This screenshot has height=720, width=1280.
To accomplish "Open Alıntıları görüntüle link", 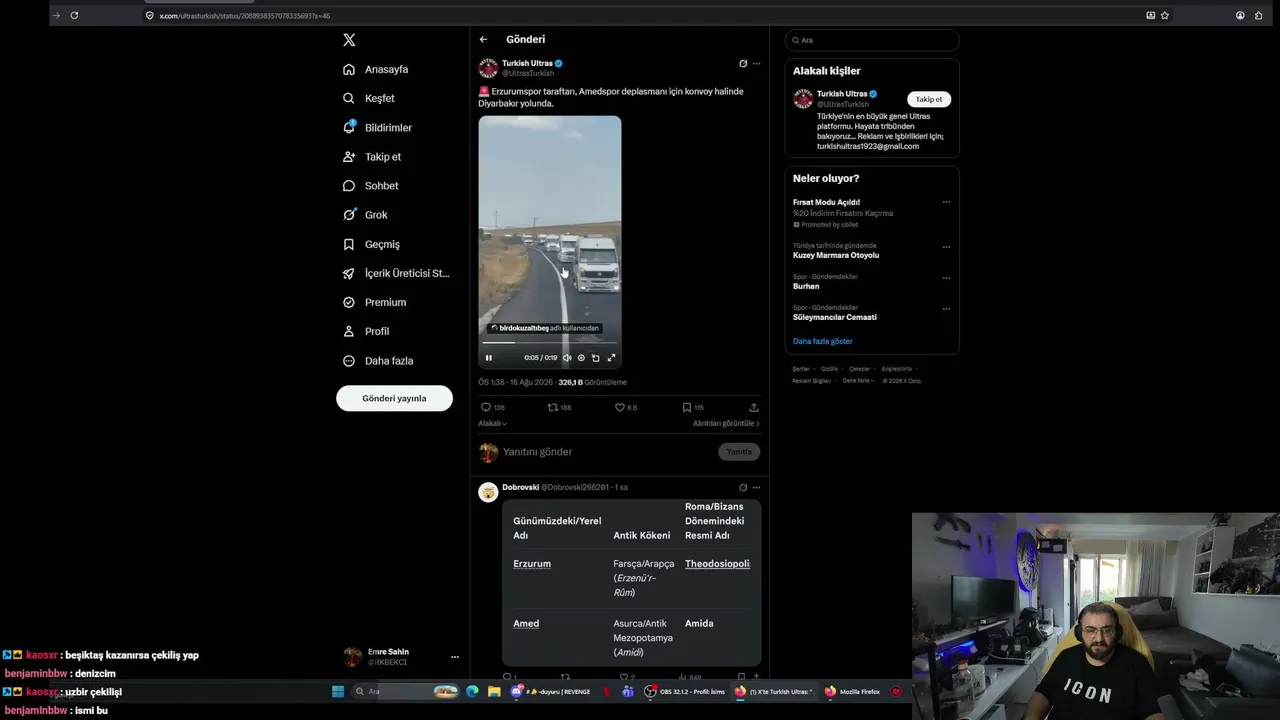I will [x=726, y=424].
